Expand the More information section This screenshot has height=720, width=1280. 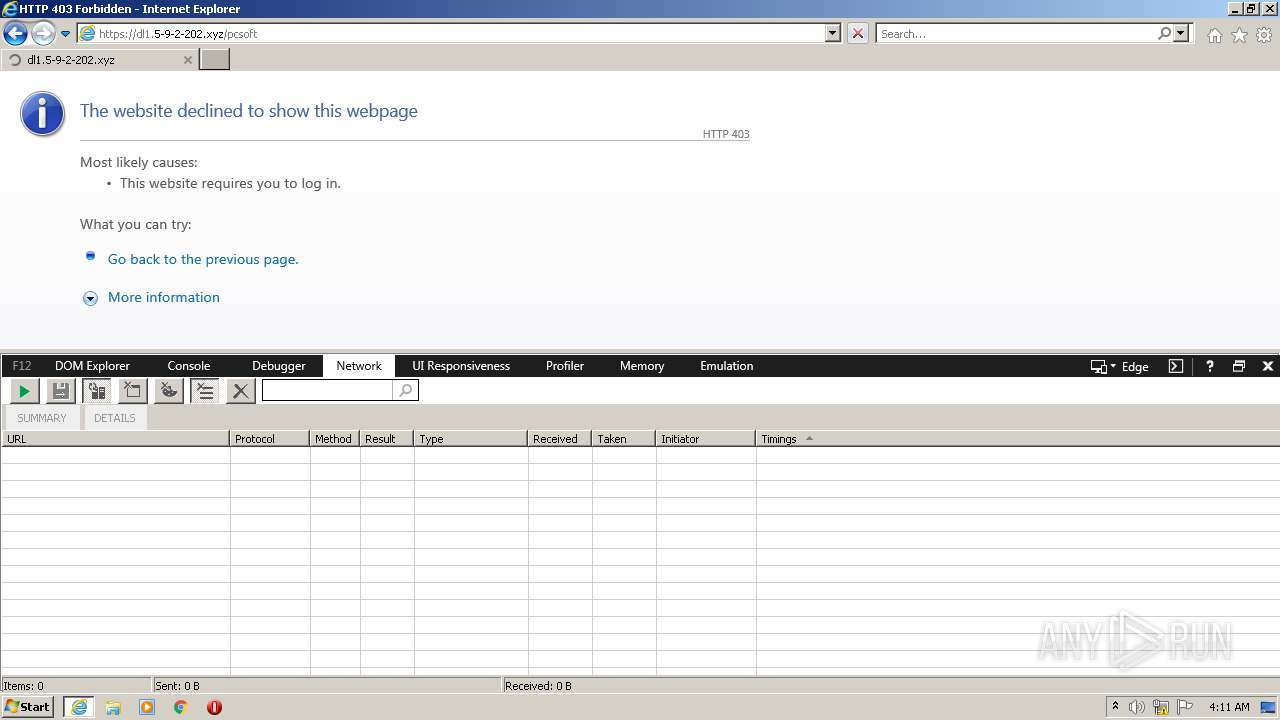click(x=90, y=298)
